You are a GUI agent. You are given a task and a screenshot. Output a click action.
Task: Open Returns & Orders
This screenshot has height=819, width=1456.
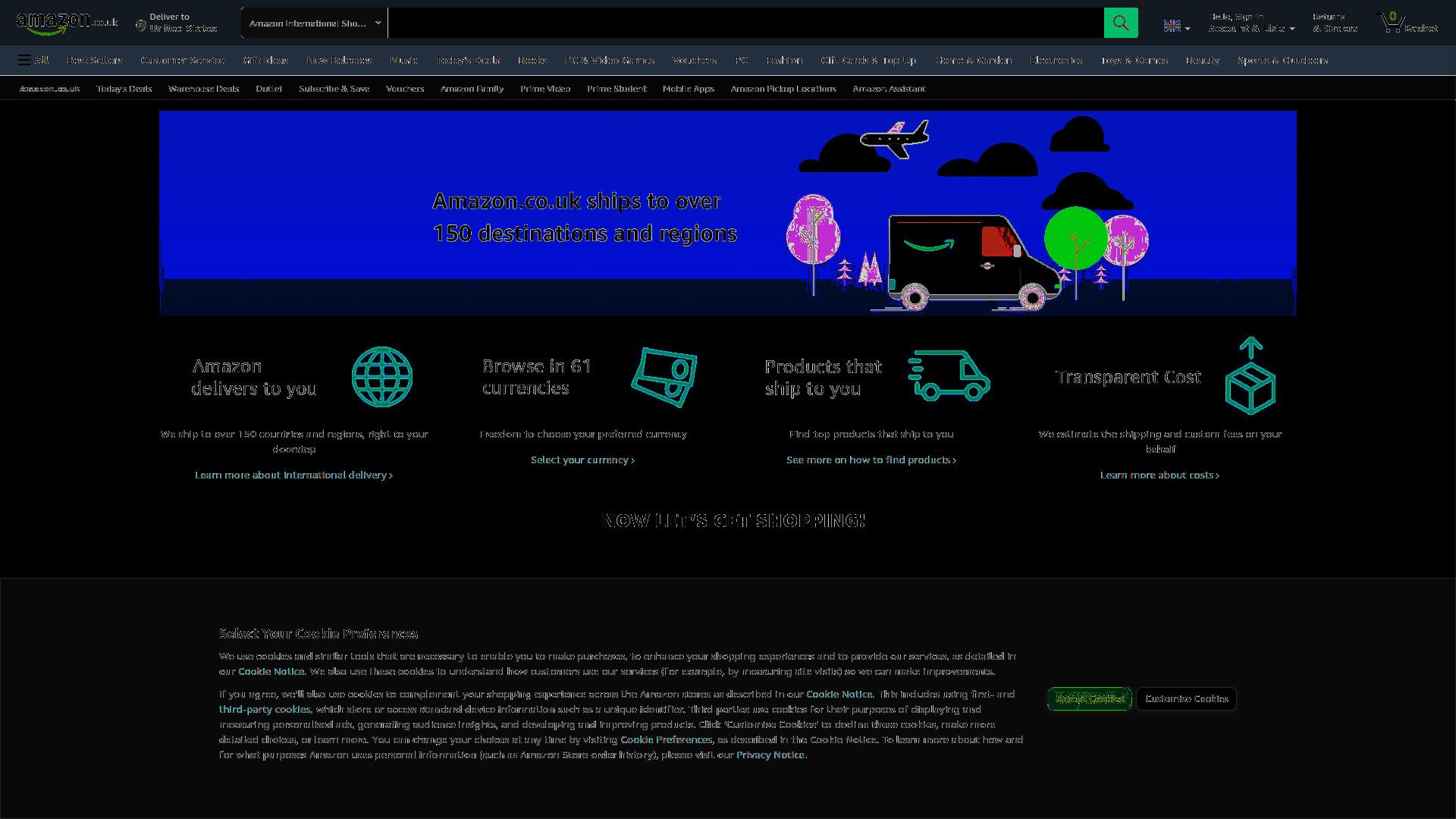(x=1335, y=23)
